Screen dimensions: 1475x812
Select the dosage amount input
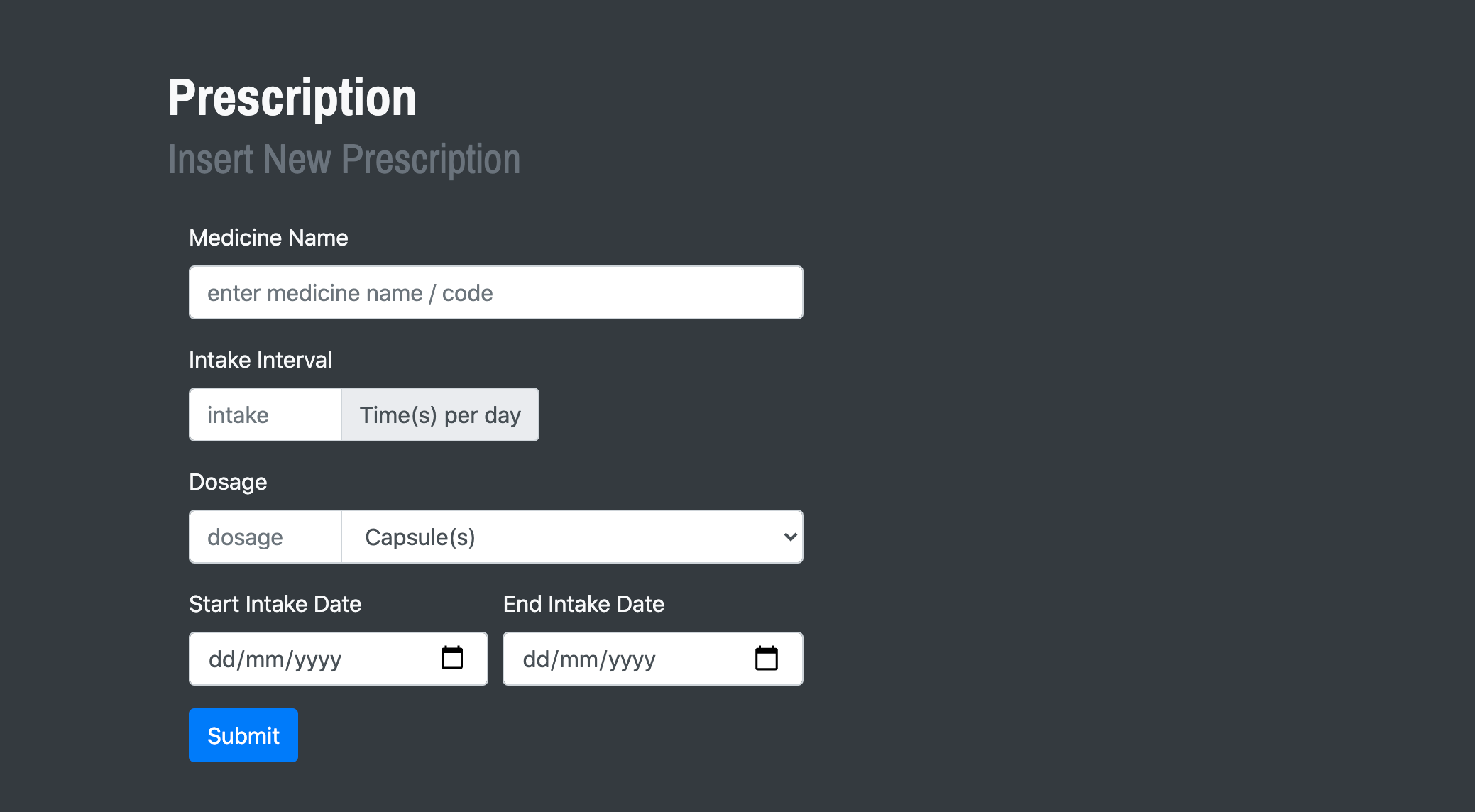tap(265, 537)
